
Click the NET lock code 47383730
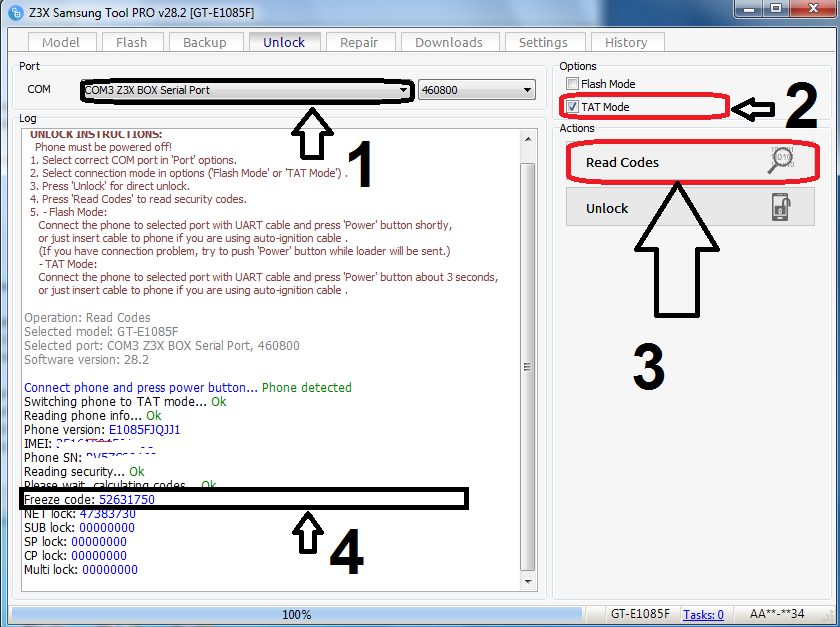coord(108,513)
